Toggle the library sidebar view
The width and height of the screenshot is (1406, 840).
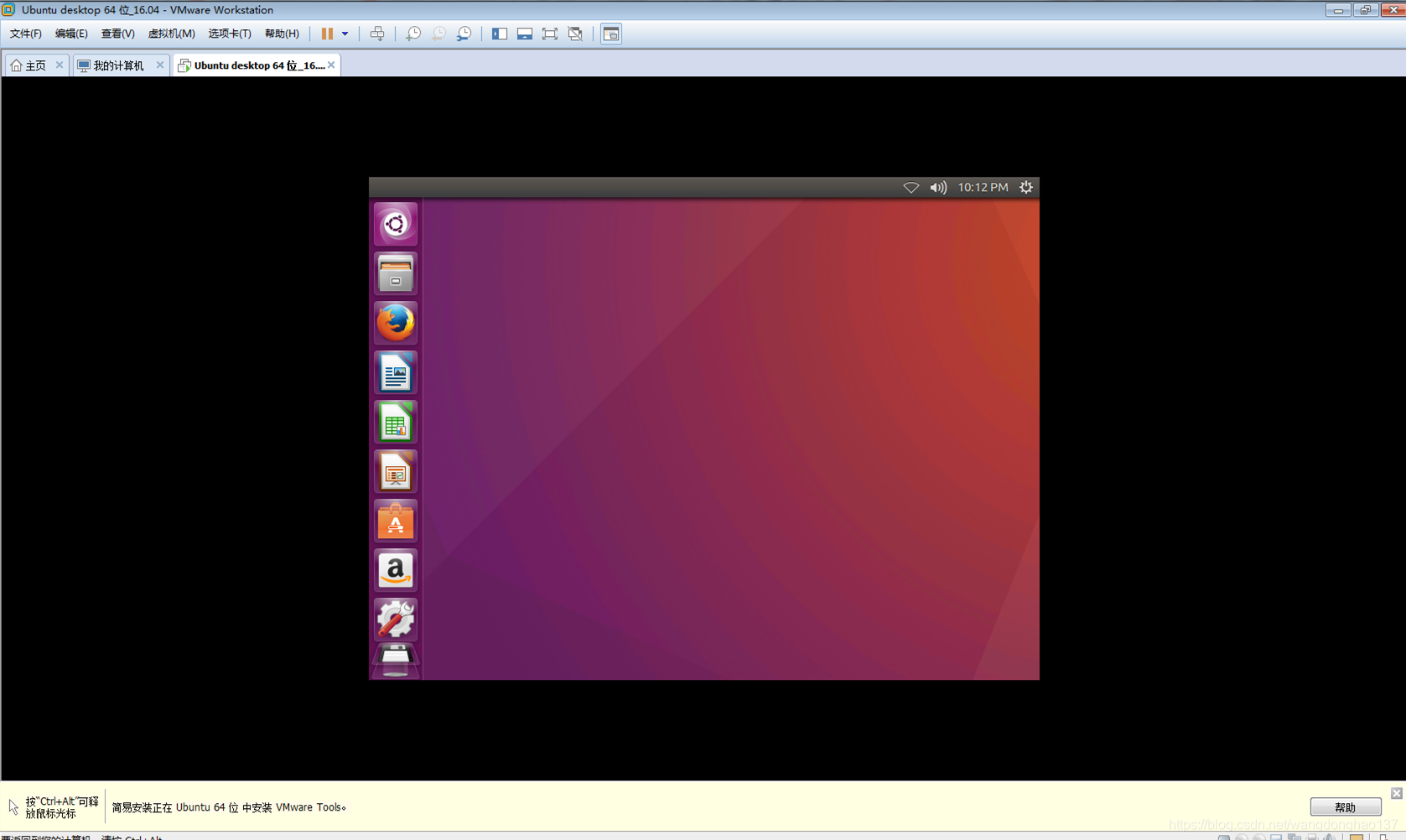500,34
